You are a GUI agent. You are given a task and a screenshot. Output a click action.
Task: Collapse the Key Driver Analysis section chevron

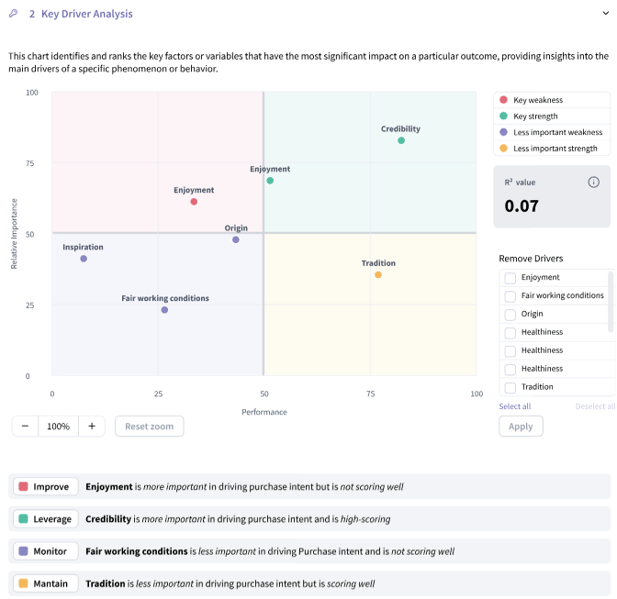(605, 13)
